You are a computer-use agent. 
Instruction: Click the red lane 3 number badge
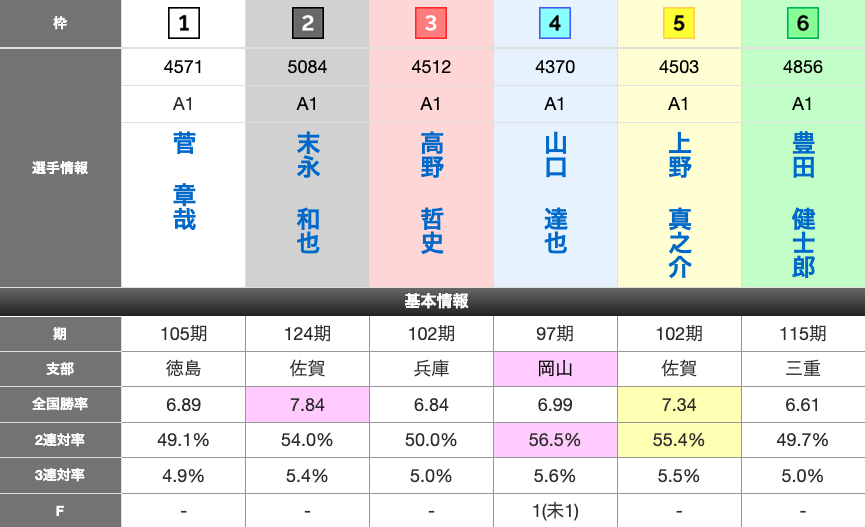pos(431,23)
